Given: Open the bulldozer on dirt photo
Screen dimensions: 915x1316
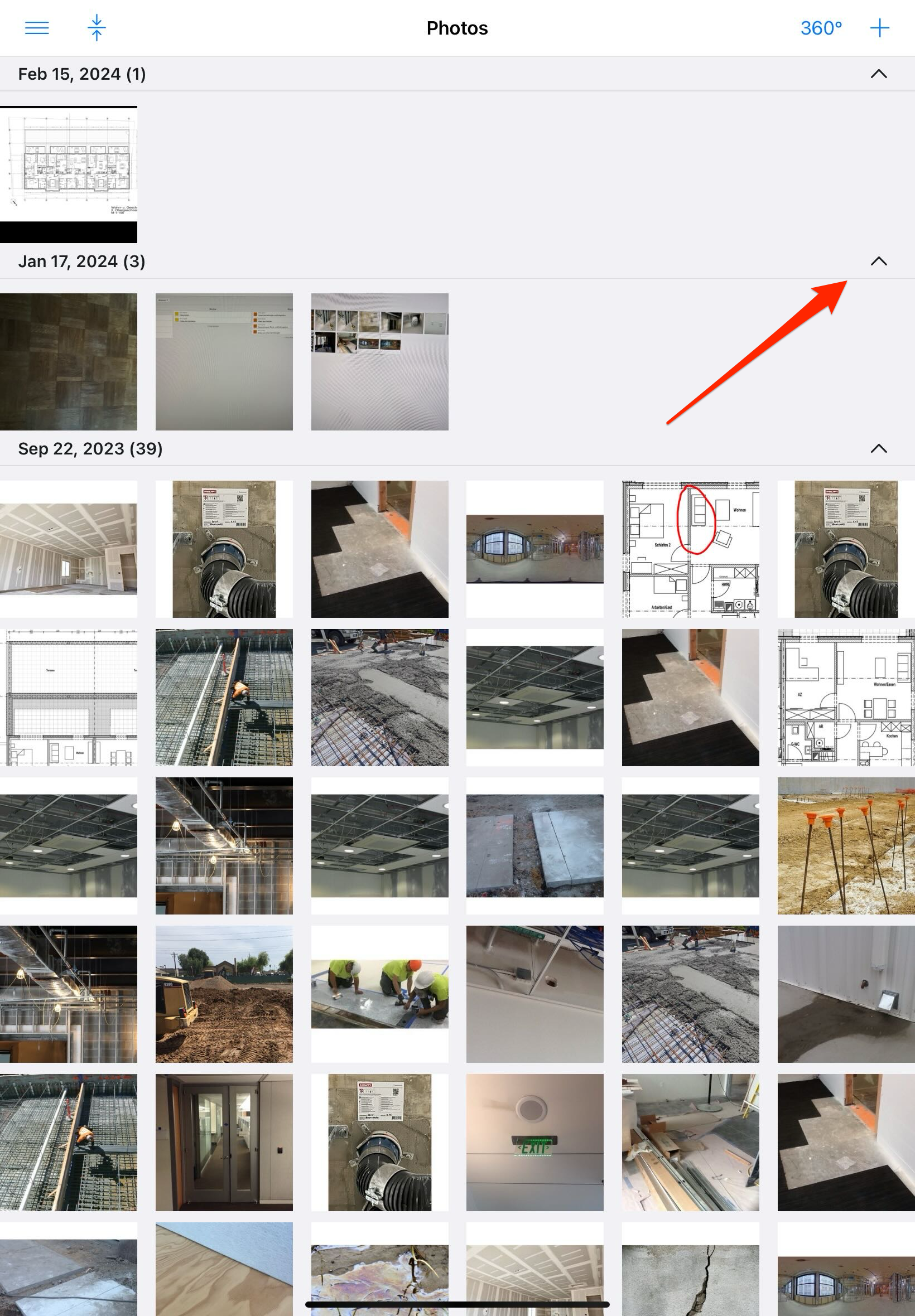Looking at the screenshot, I should coord(224,994).
